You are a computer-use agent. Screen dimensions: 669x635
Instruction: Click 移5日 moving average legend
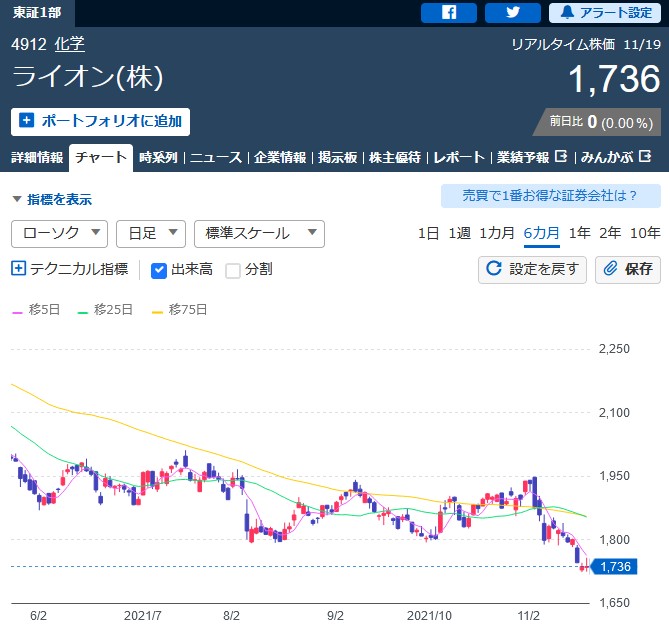click(x=36, y=310)
